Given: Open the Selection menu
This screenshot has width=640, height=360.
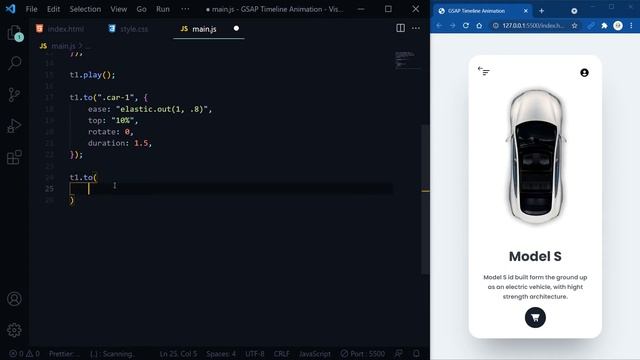Looking at the screenshot, I should coord(85,9).
